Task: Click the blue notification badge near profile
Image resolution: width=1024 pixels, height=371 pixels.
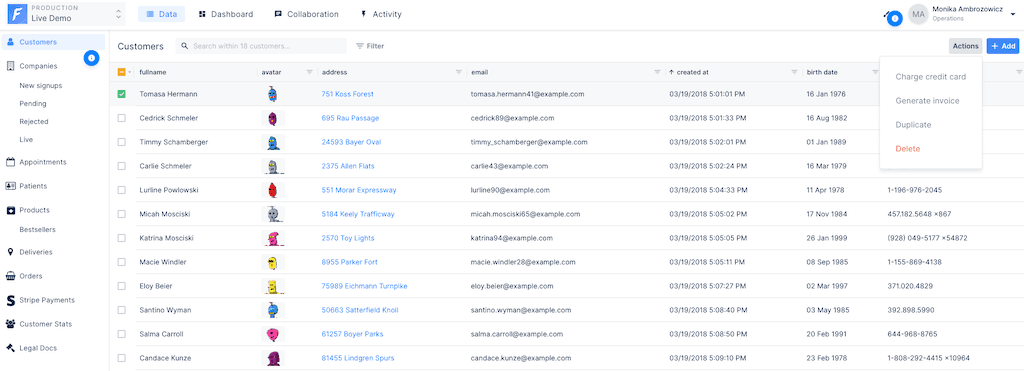Action: 895,19
